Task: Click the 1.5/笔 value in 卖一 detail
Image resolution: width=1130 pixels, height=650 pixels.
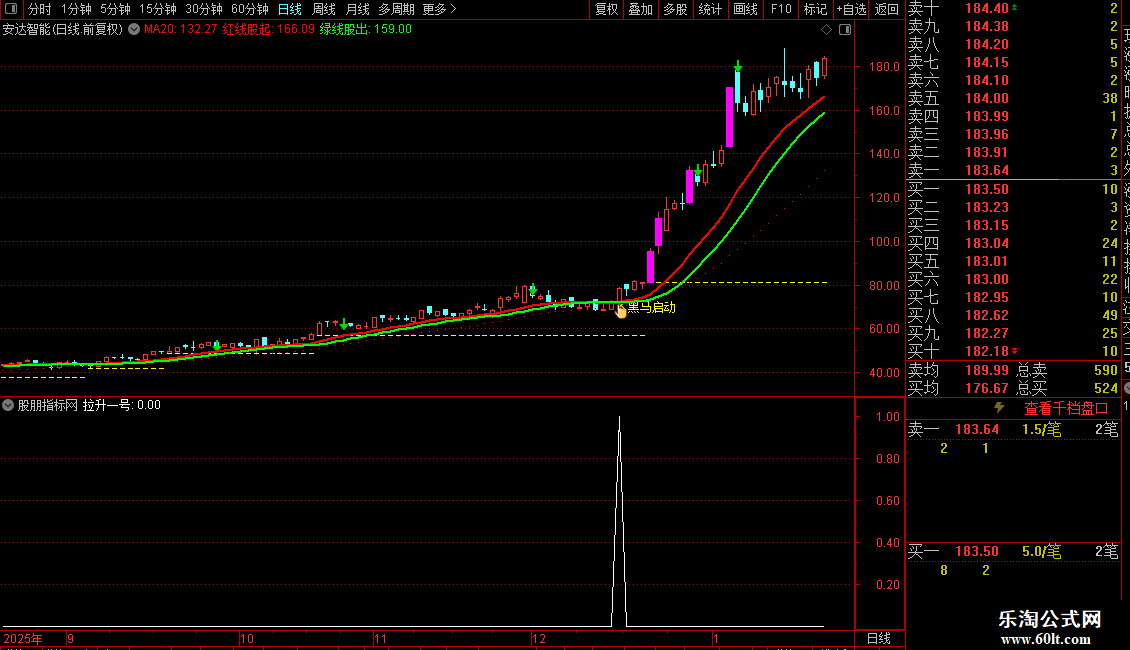Action: coord(1041,429)
